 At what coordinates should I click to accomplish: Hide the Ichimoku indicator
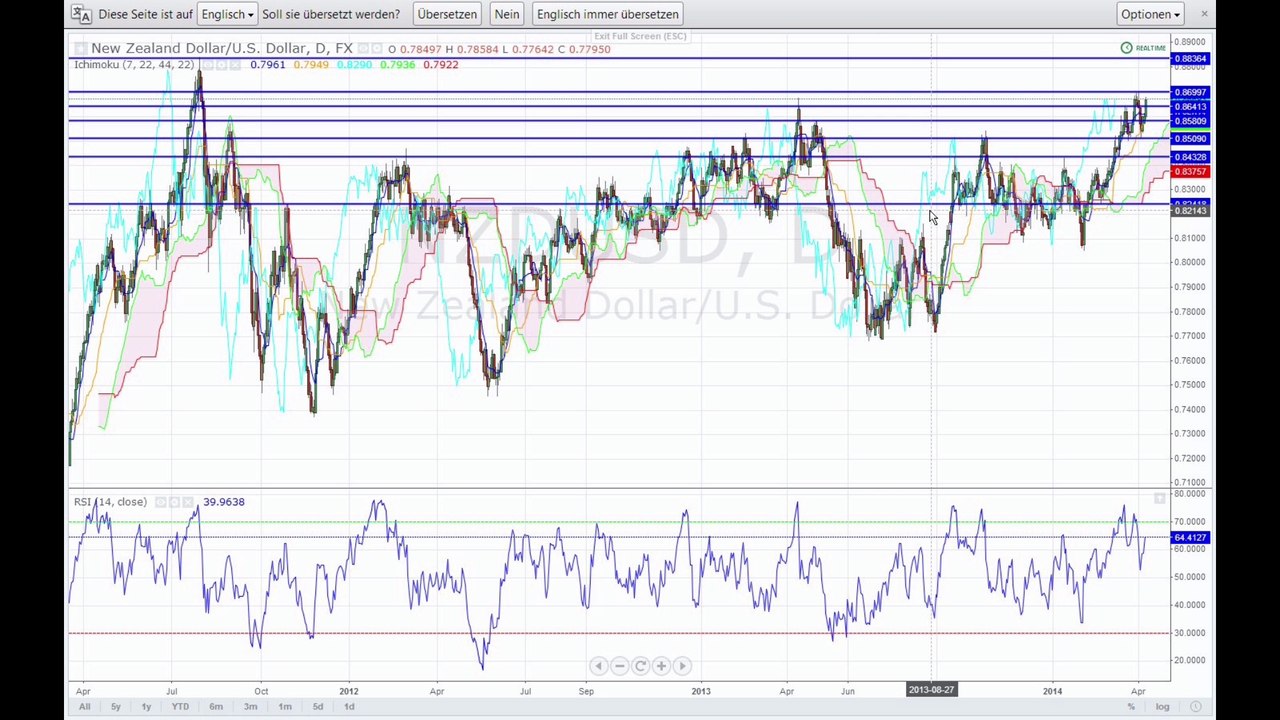pos(207,65)
